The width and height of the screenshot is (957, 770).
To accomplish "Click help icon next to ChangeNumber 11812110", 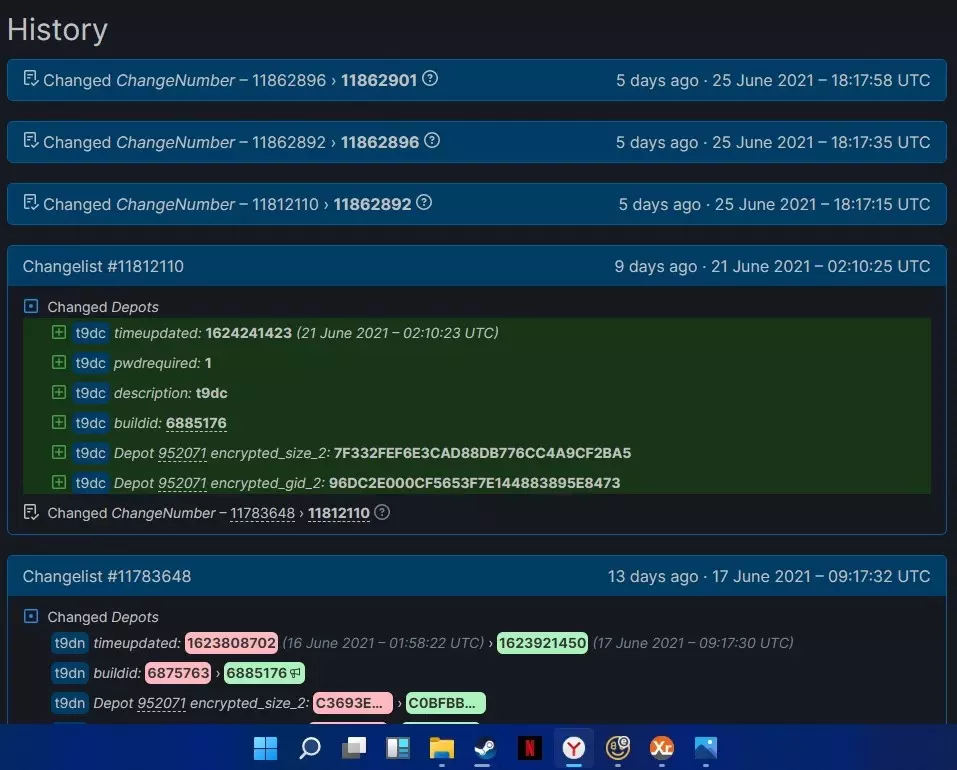I will (x=381, y=513).
